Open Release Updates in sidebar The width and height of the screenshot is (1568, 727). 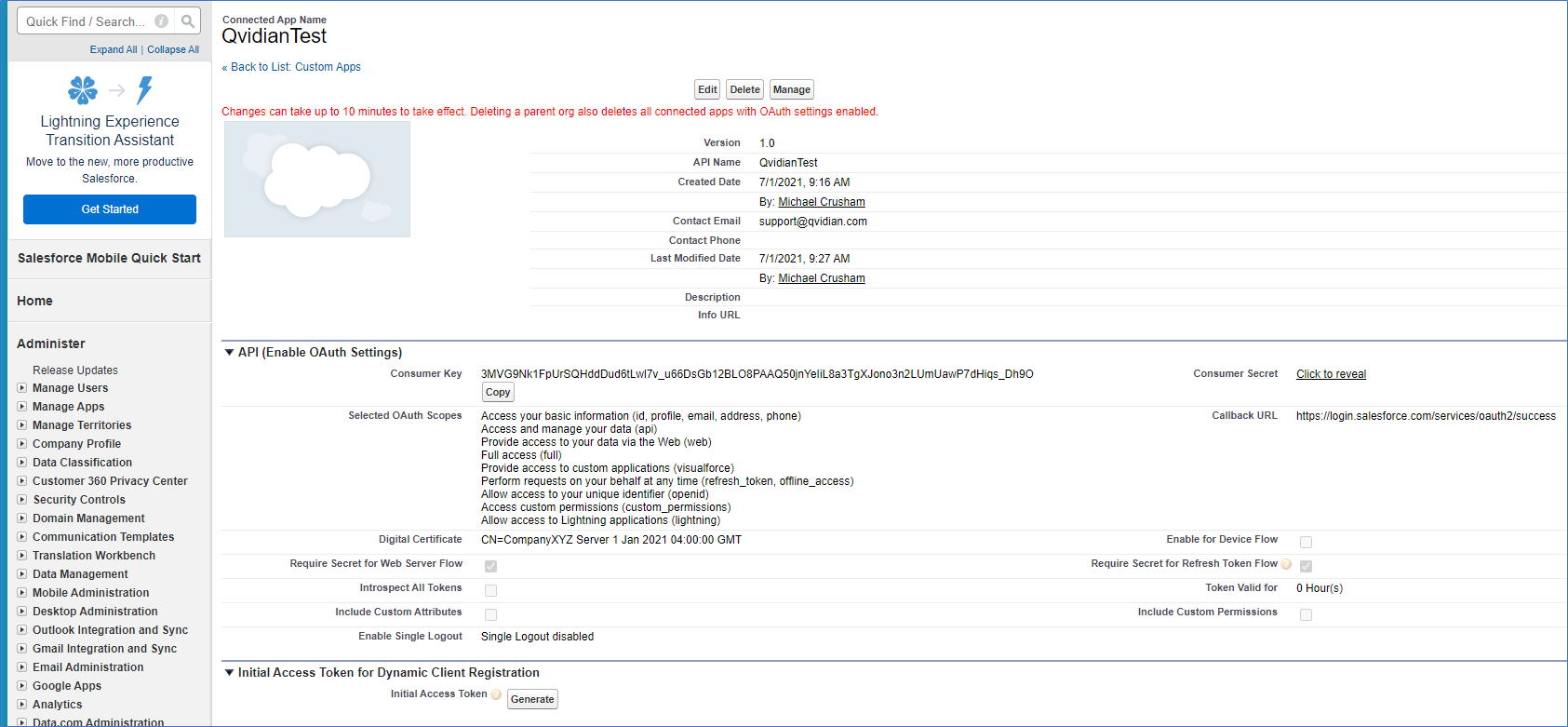tap(75, 370)
